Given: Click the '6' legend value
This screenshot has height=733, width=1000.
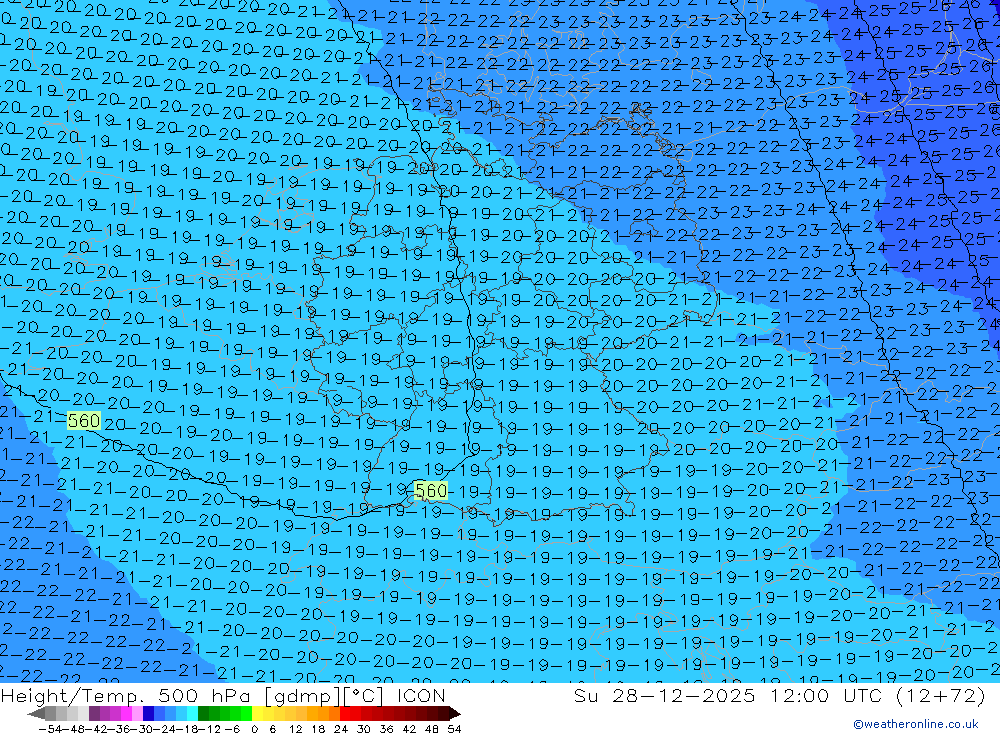Looking at the screenshot, I should [x=272, y=729].
